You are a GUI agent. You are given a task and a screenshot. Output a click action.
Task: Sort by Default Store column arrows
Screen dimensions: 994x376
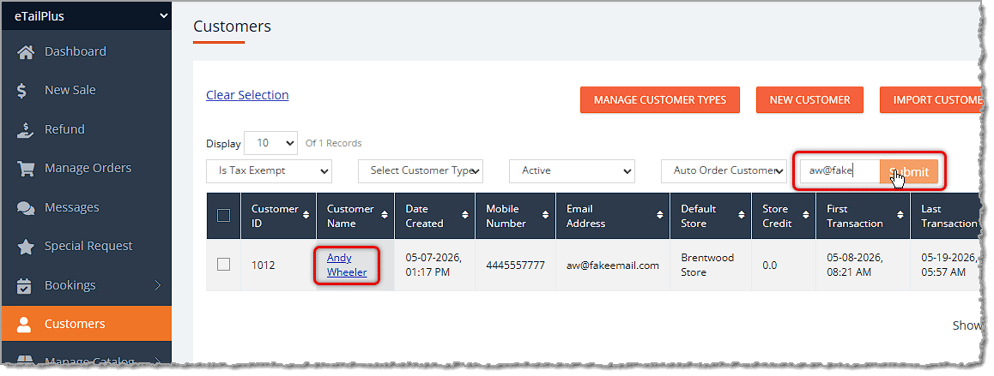click(x=741, y=216)
